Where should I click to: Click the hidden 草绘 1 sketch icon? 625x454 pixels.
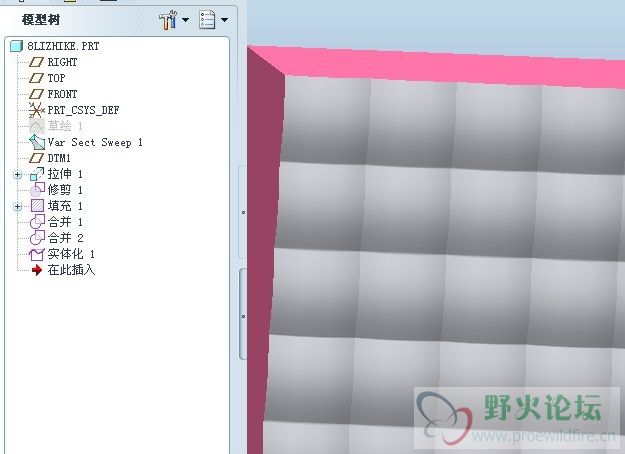[x=36, y=126]
